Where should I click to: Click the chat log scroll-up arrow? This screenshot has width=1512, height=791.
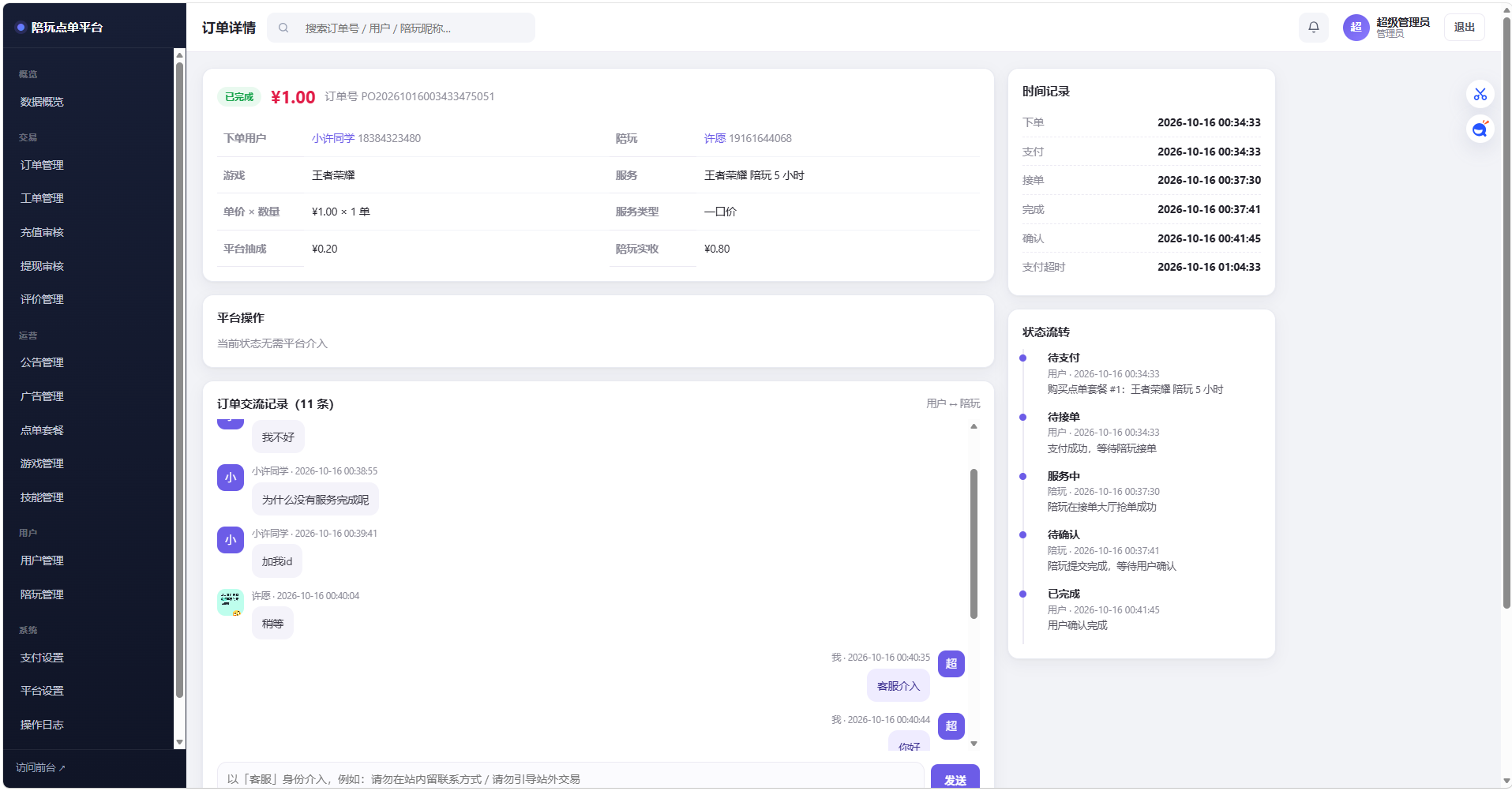click(x=974, y=426)
